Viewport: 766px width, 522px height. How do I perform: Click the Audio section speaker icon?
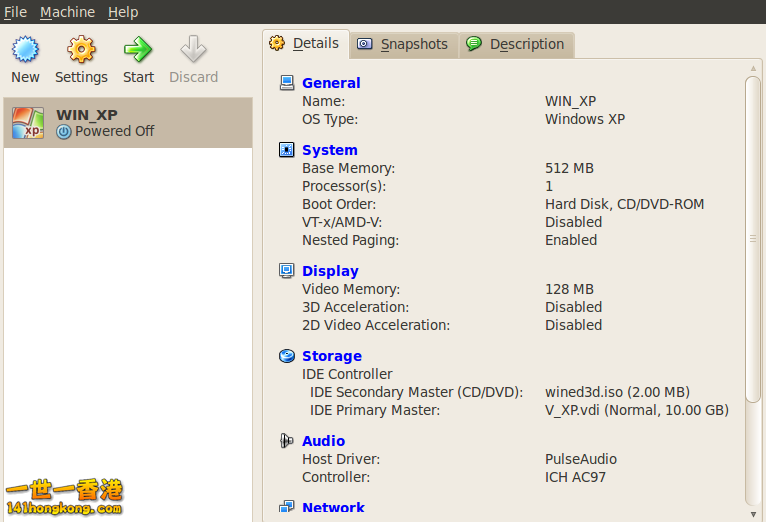pyautogui.click(x=287, y=441)
